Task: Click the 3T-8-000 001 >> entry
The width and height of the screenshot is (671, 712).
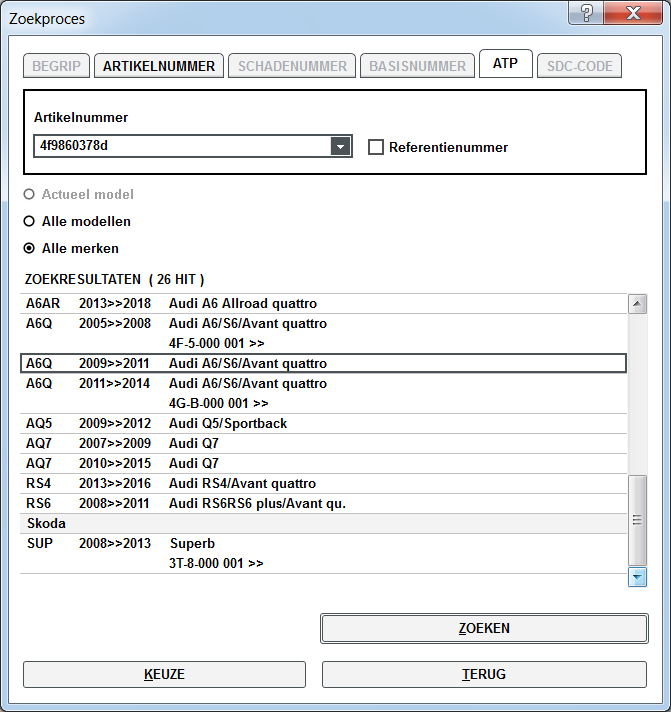Action: click(216, 563)
